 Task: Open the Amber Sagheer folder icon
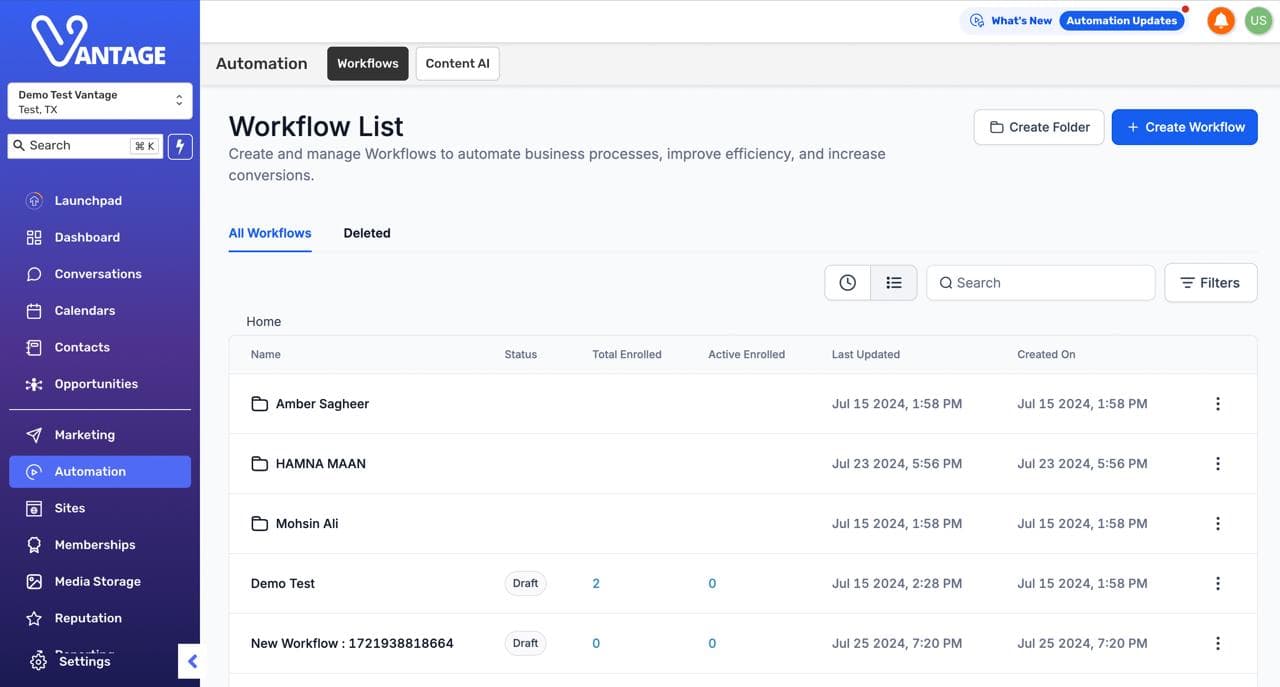pyautogui.click(x=259, y=404)
